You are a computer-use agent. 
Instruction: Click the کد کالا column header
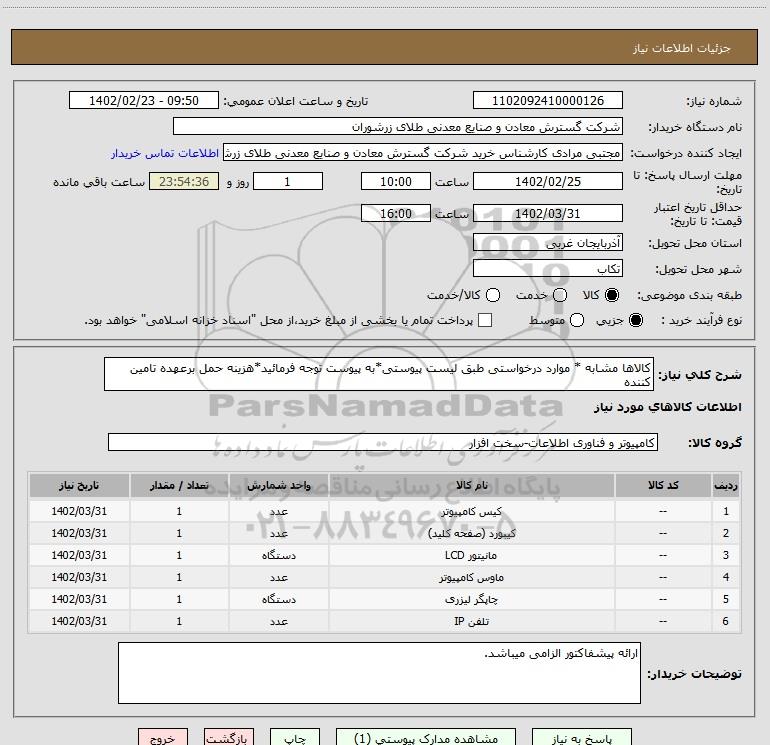[663, 485]
